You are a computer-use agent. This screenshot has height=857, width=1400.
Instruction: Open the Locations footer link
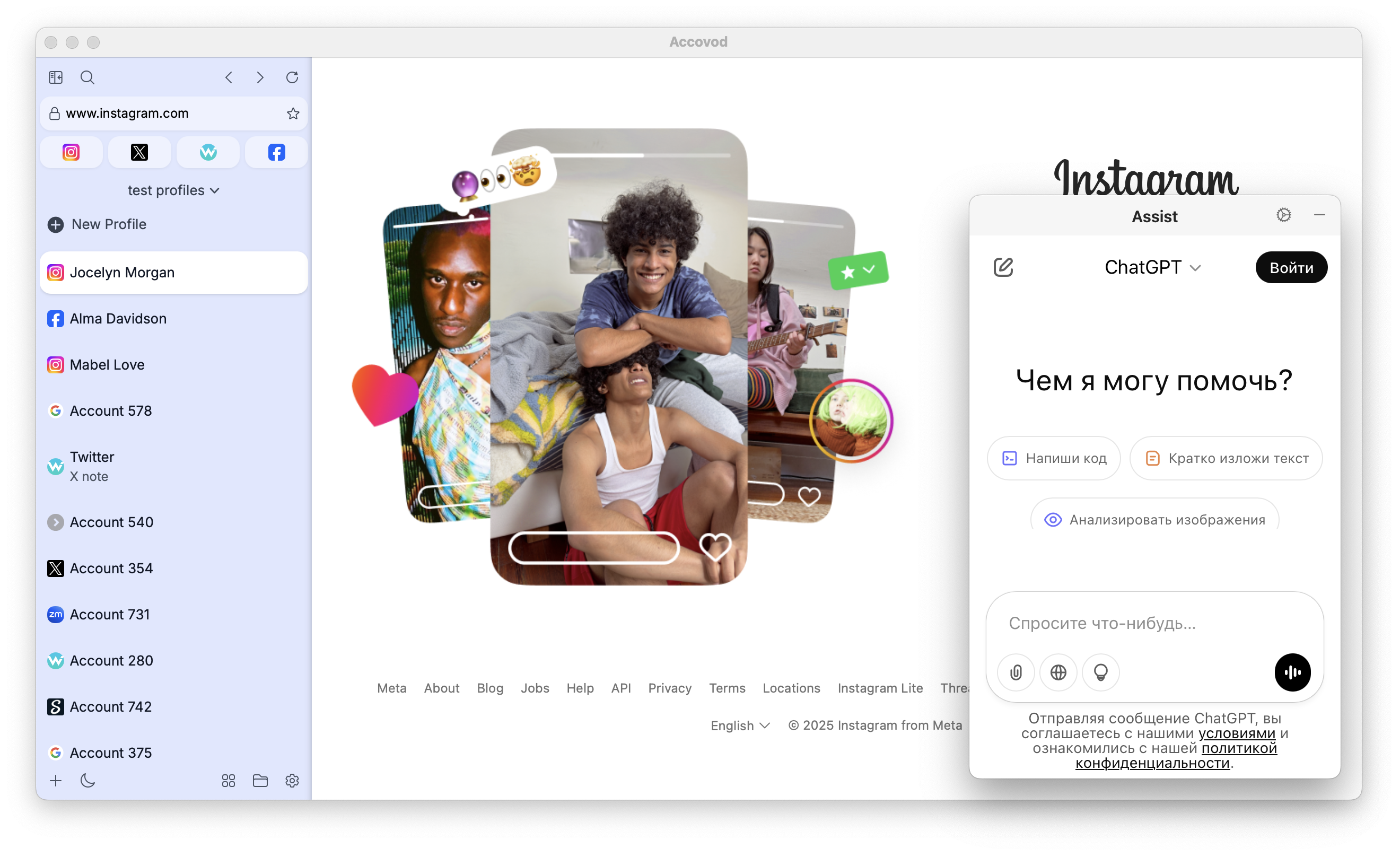point(791,688)
